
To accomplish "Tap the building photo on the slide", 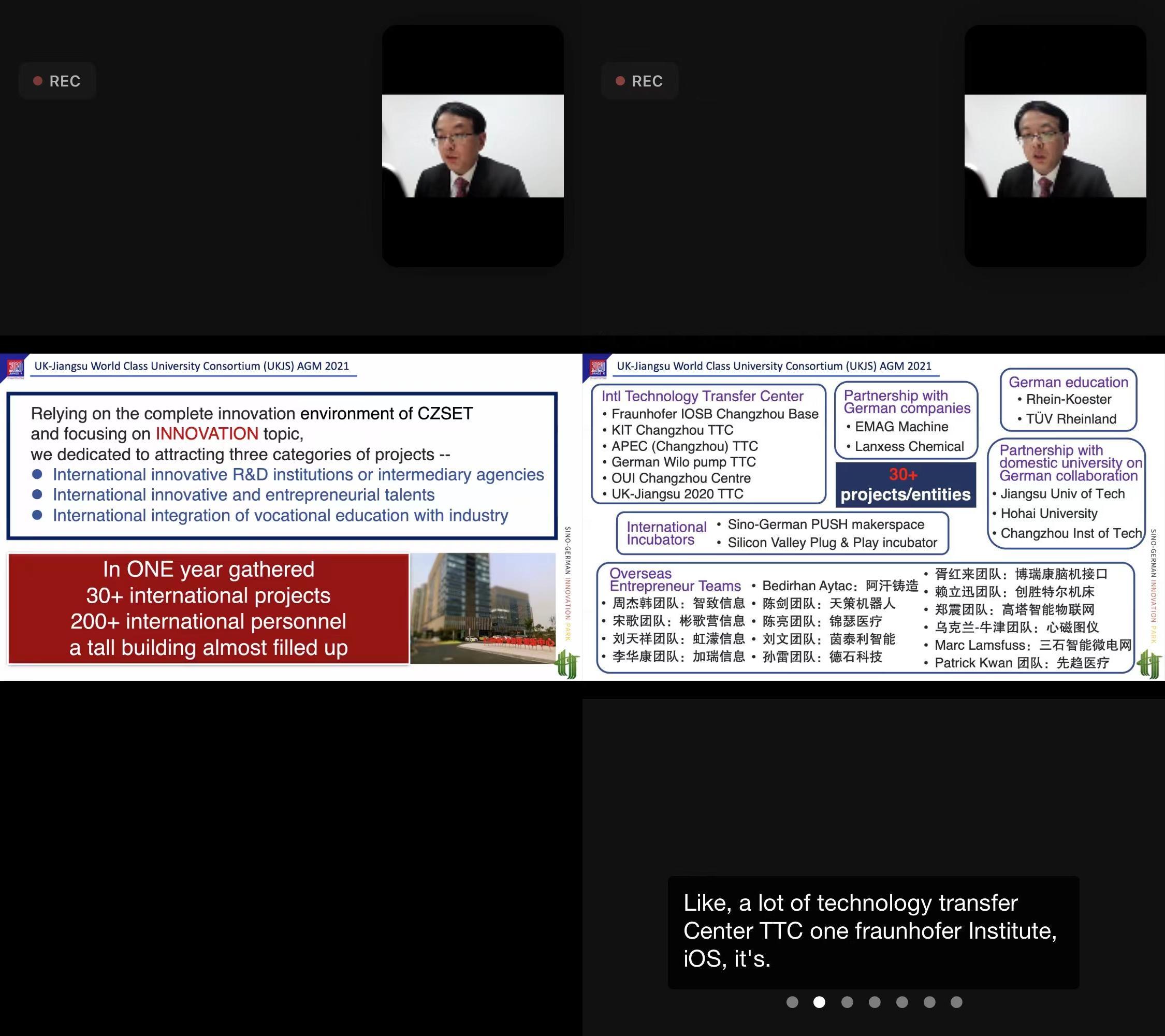I will coord(483,608).
